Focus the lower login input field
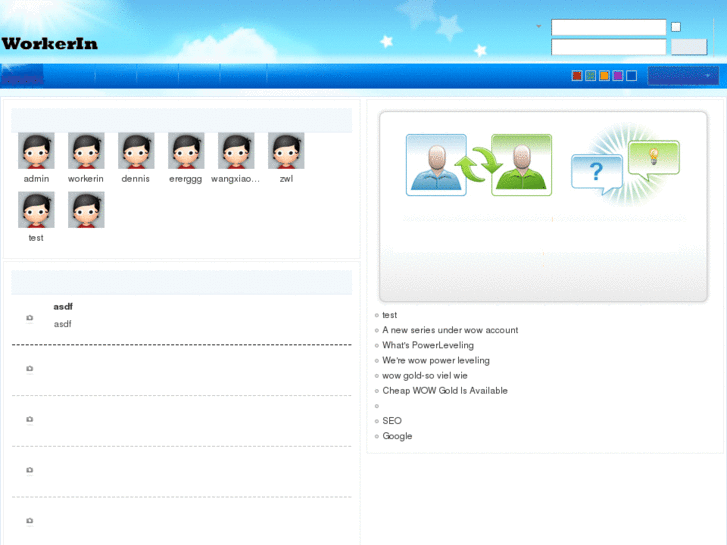The image size is (727, 545). coord(608,47)
